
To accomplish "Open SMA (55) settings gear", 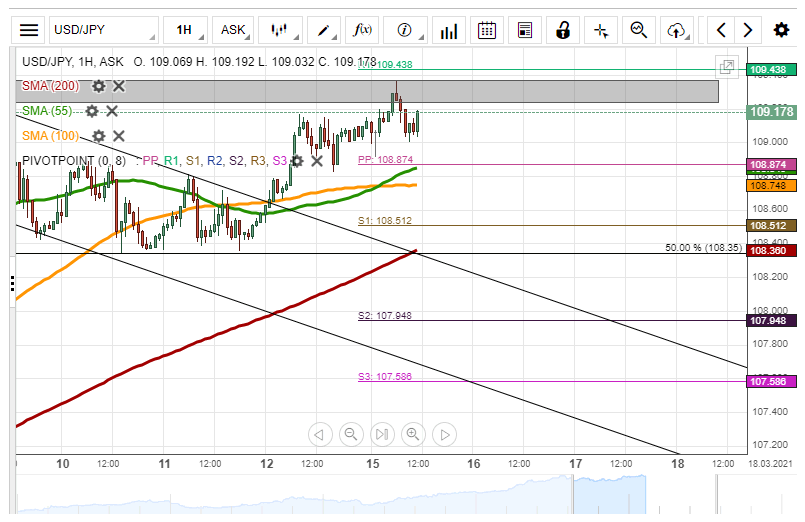I will tap(92, 110).
